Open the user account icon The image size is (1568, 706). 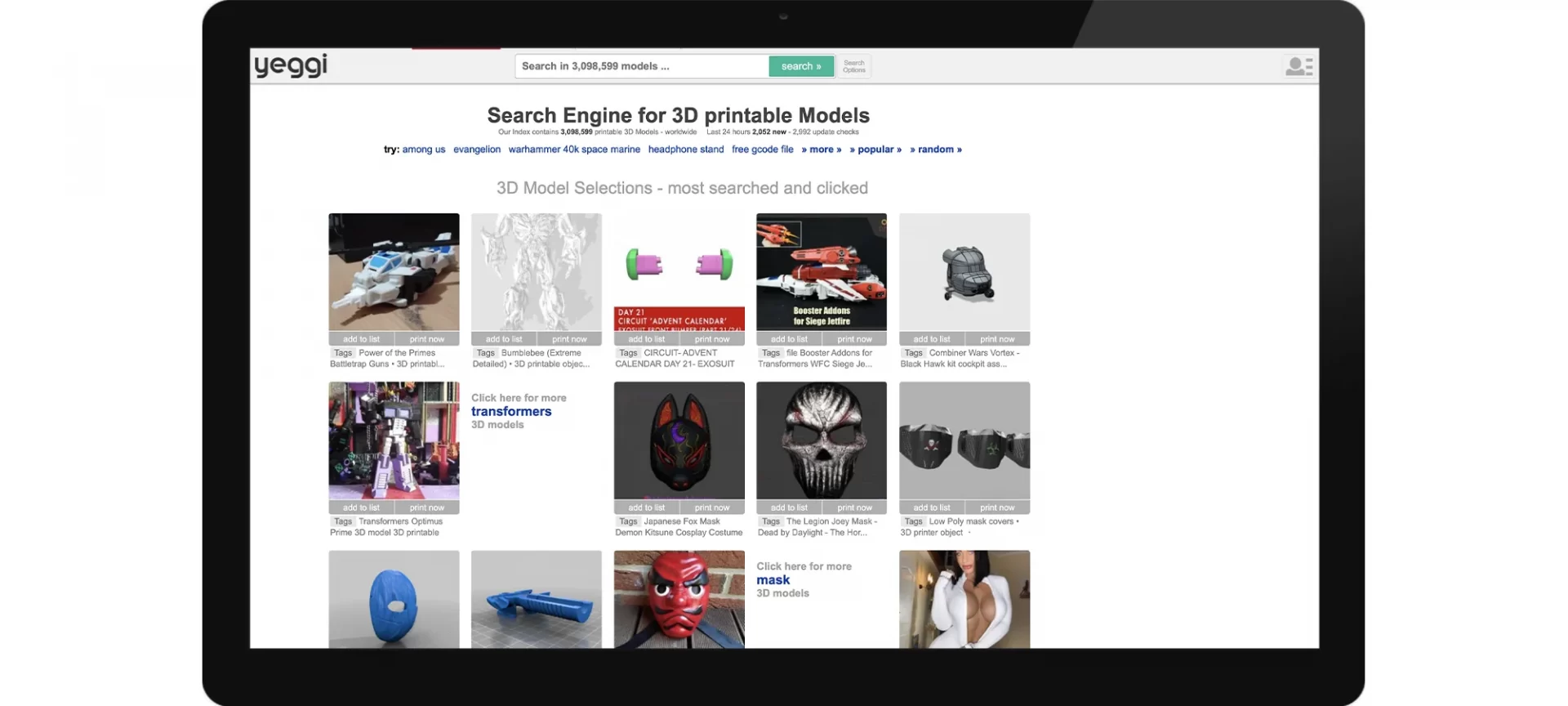tap(1298, 66)
